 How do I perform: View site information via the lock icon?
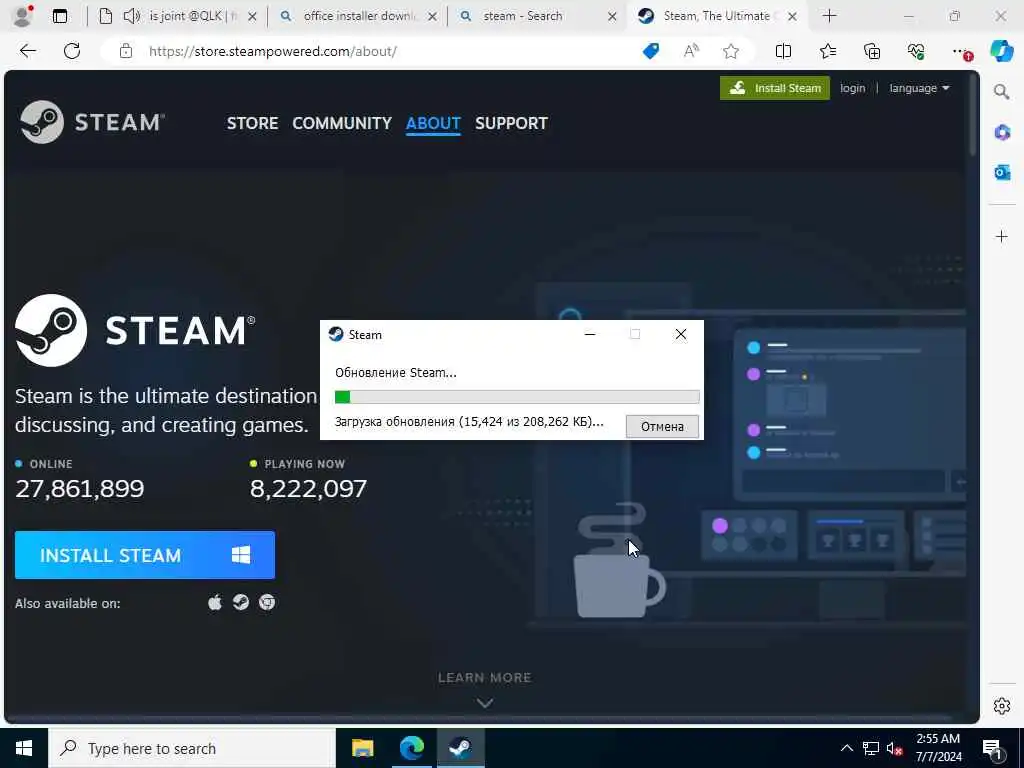point(126,51)
